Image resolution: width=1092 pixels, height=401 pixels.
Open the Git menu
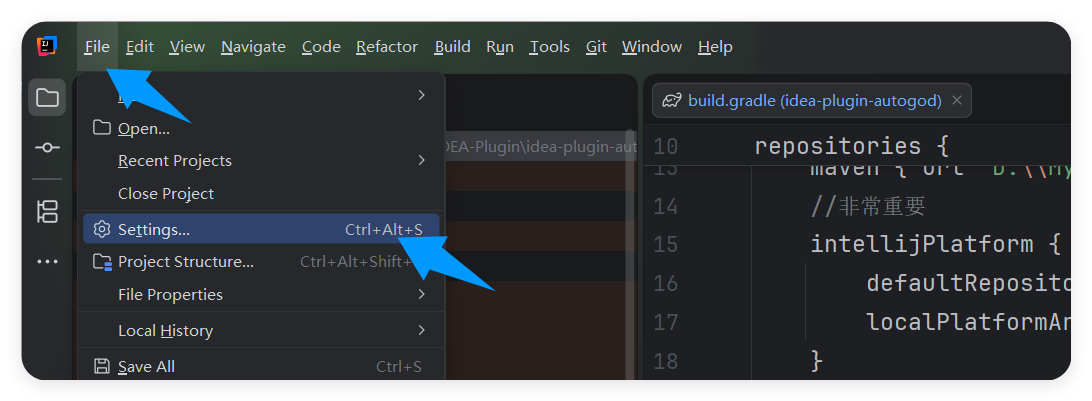pos(596,47)
